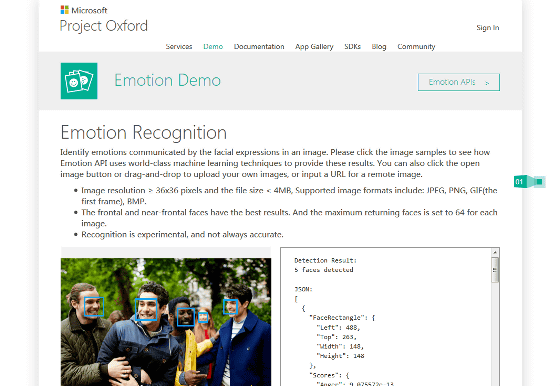Viewport: 560px width, 386px height.
Task: Click the detection result scrollbar thumb
Action: coord(495,270)
